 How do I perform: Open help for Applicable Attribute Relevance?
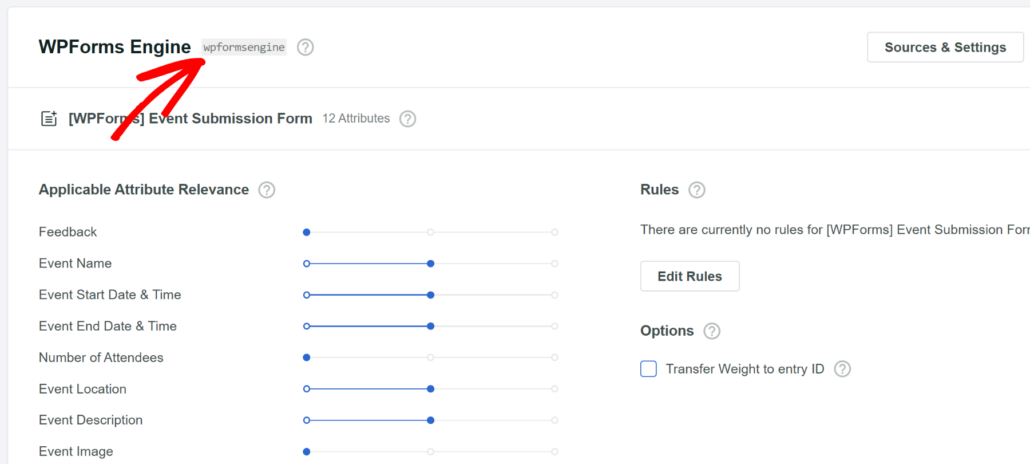tap(266, 190)
